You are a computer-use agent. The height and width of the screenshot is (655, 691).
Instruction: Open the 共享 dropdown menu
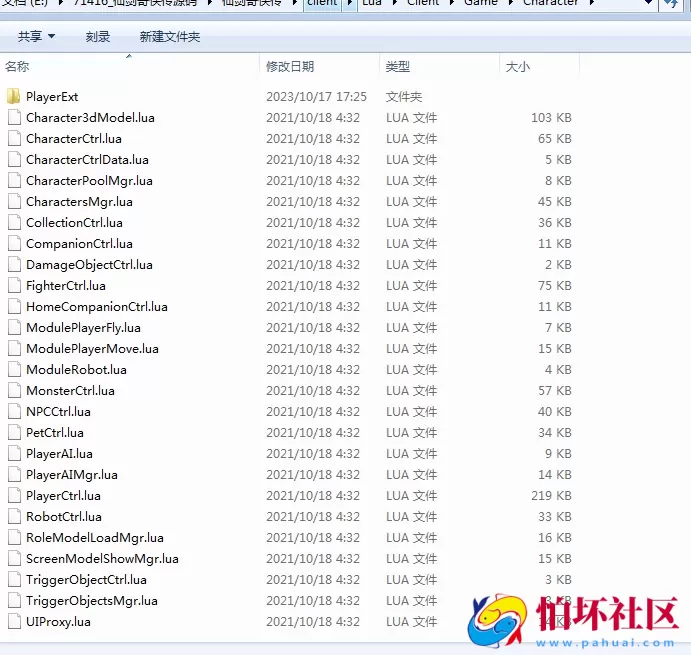(x=36, y=37)
